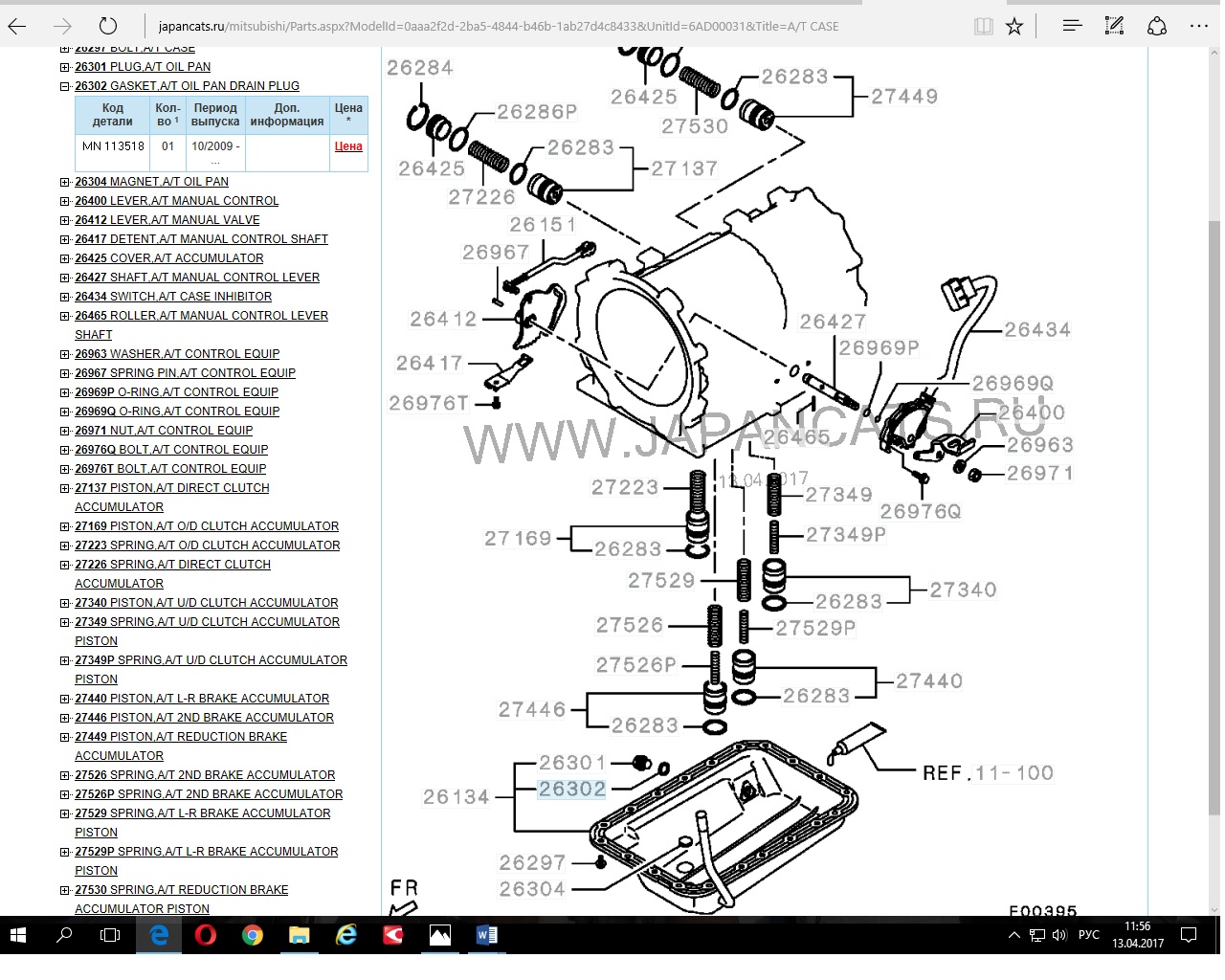The height and width of the screenshot is (980, 1225).
Task: Click the browser Refresh button
Action: point(108,26)
